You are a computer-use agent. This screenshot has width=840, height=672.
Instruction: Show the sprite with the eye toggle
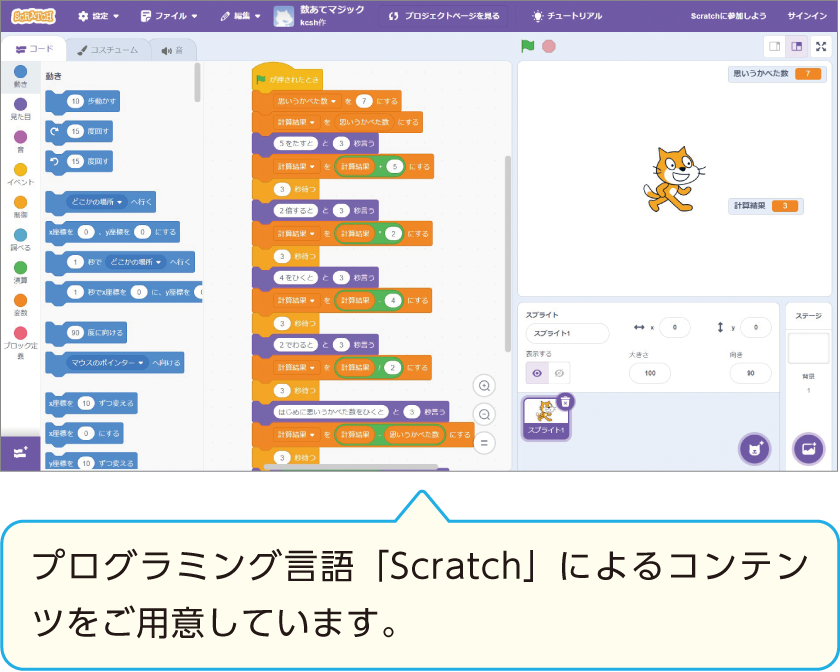pos(537,373)
